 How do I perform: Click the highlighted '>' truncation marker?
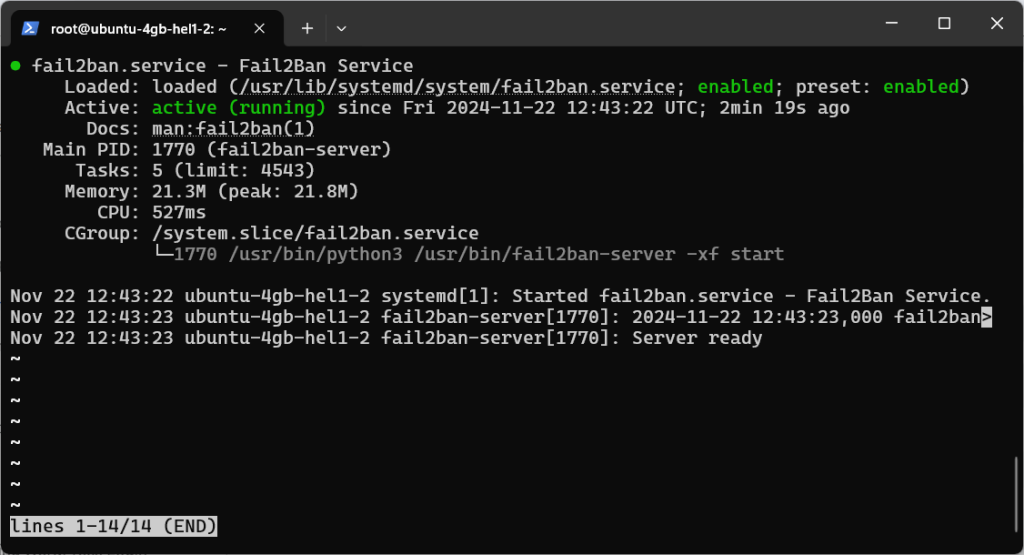pos(986,318)
